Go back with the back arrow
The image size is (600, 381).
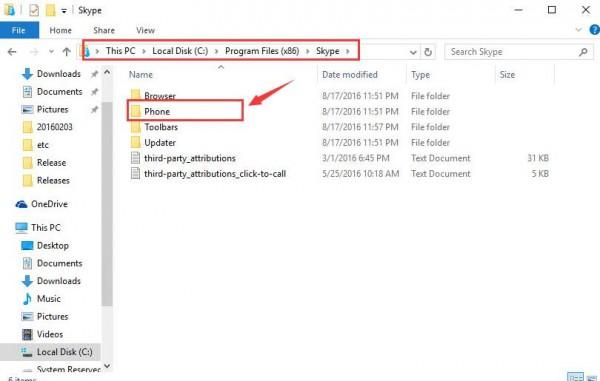pos(12,52)
